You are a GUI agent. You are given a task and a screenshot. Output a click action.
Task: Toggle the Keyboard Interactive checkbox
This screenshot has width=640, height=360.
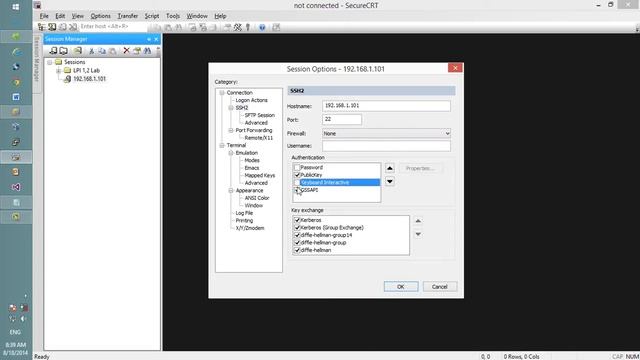click(297, 182)
